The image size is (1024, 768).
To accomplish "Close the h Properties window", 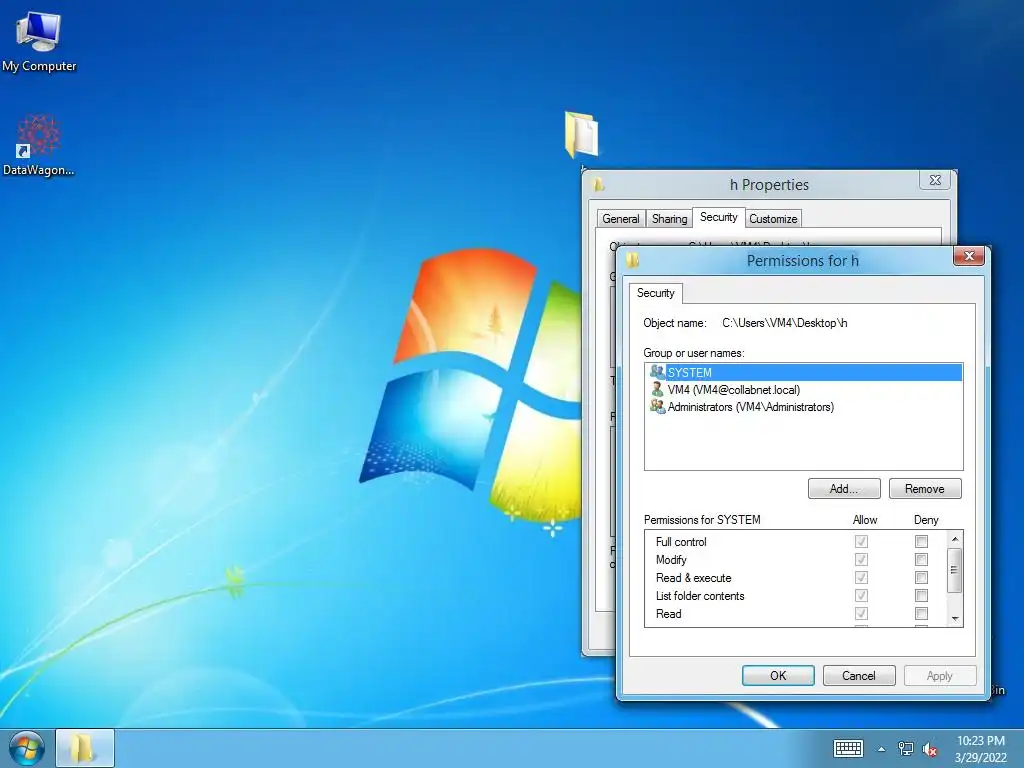I will pyautogui.click(x=935, y=180).
